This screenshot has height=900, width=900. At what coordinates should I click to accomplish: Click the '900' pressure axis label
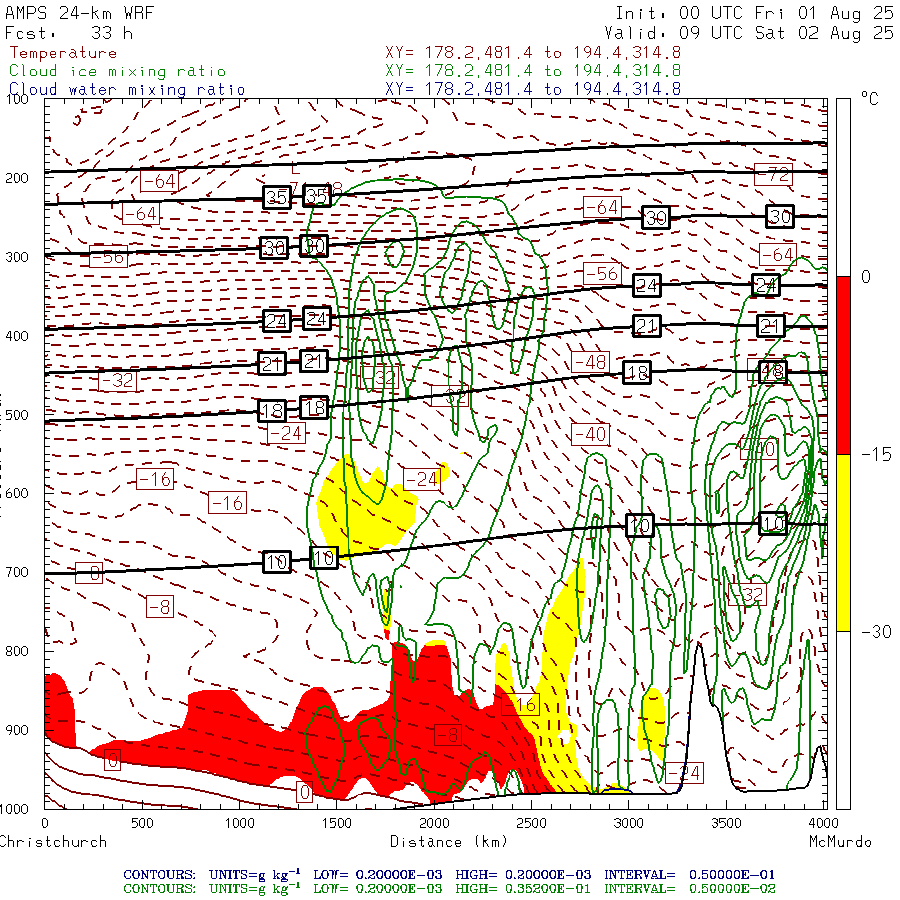tap(17, 731)
